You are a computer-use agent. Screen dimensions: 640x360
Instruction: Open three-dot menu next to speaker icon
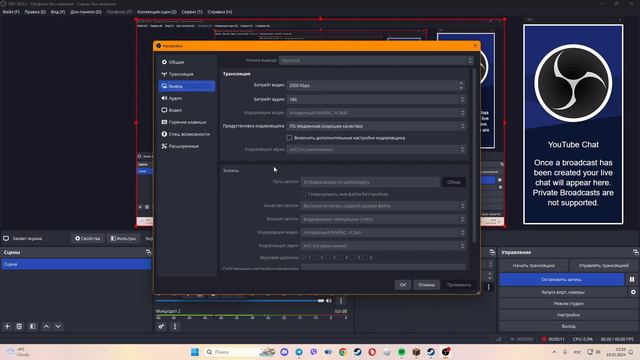click(x=341, y=301)
